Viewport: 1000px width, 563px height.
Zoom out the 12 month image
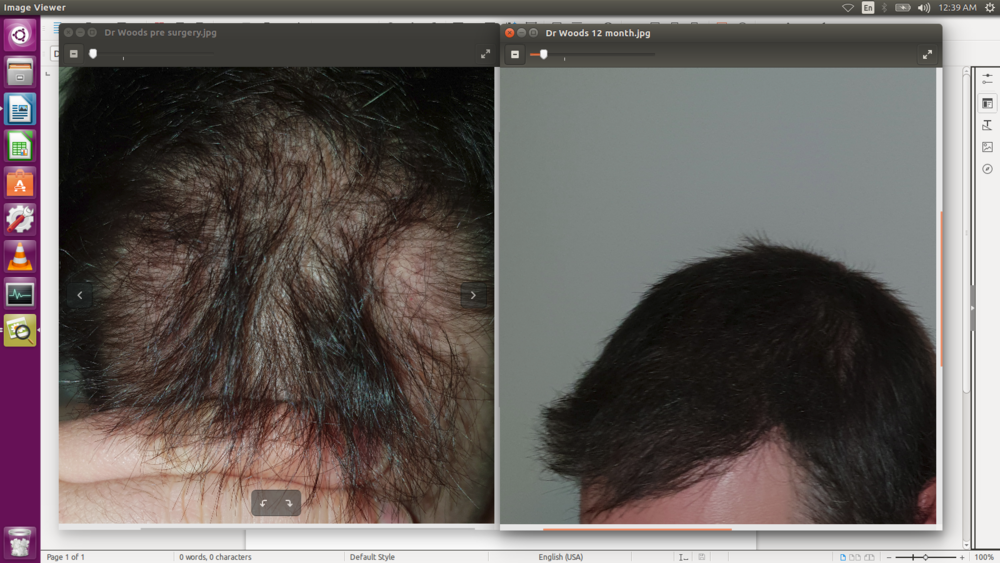click(x=515, y=55)
